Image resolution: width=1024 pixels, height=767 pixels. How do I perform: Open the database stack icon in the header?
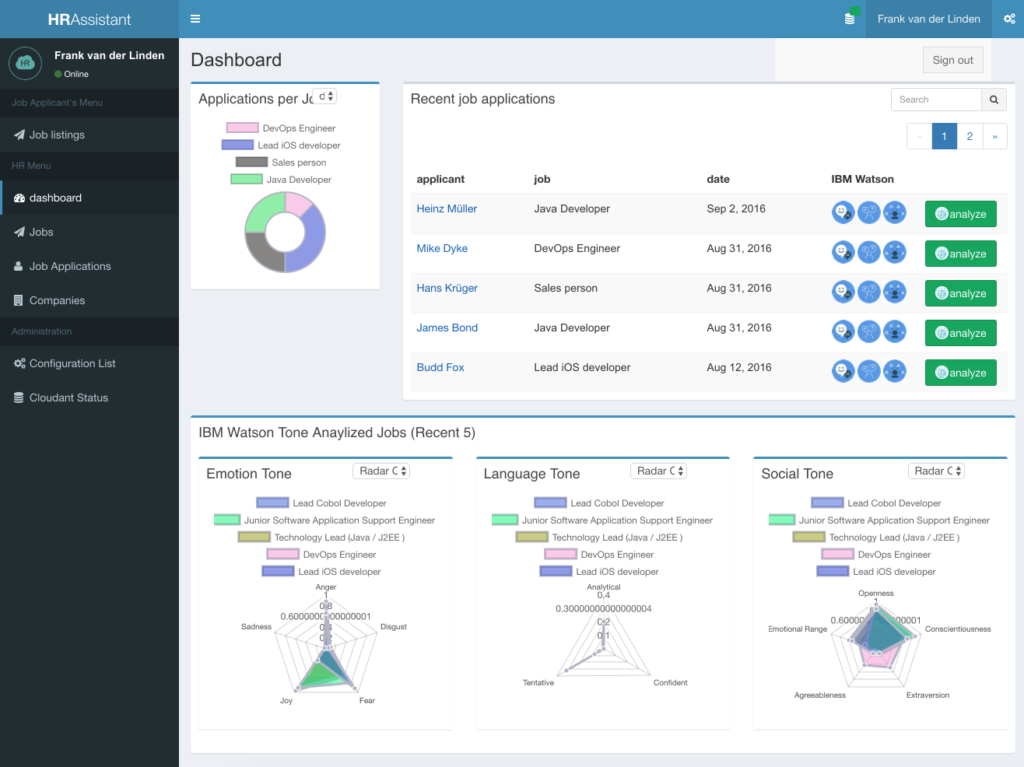(850, 19)
